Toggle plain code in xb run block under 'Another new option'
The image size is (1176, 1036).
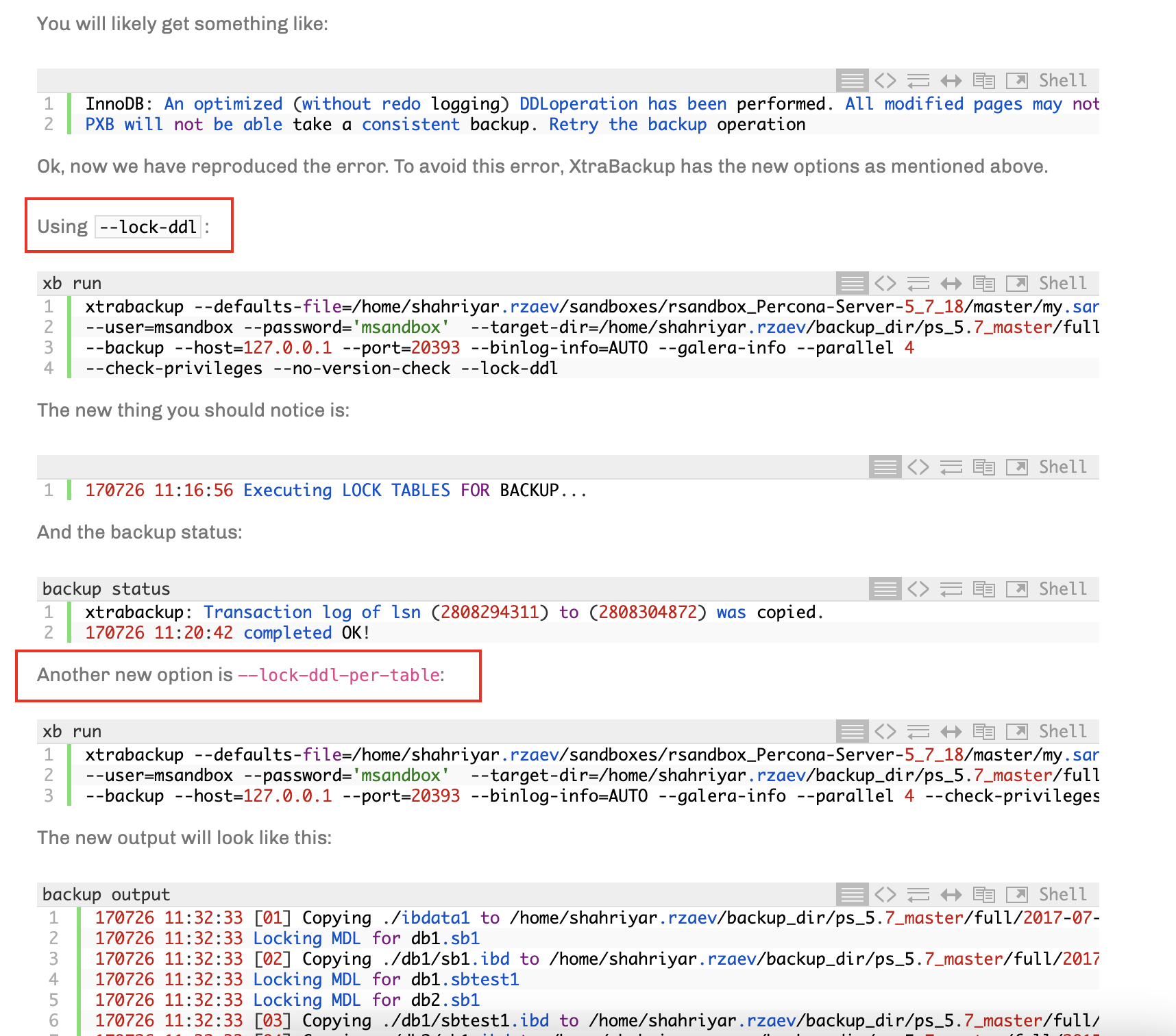click(885, 732)
